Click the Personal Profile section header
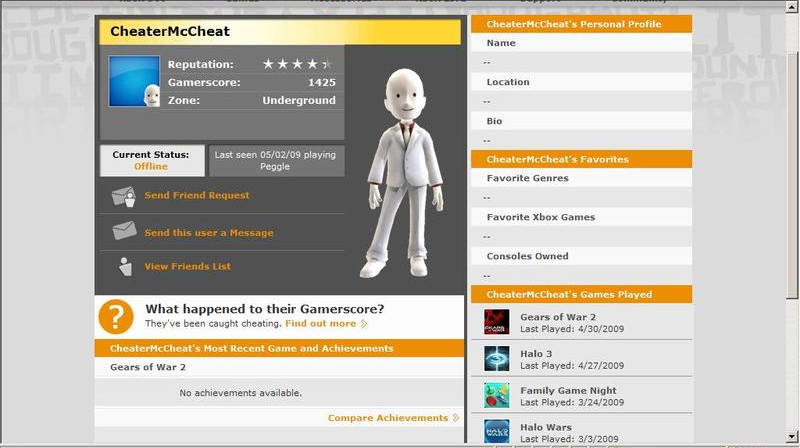The height and width of the screenshot is (448, 800). [581, 24]
